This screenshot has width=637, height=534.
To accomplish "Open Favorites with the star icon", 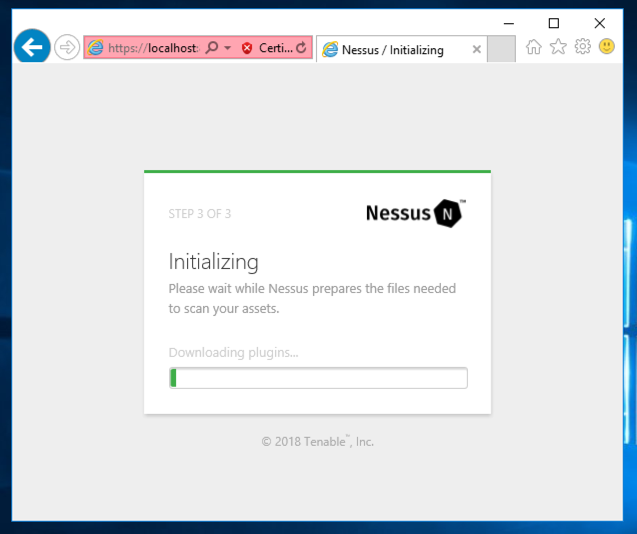I will [x=558, y=46].
